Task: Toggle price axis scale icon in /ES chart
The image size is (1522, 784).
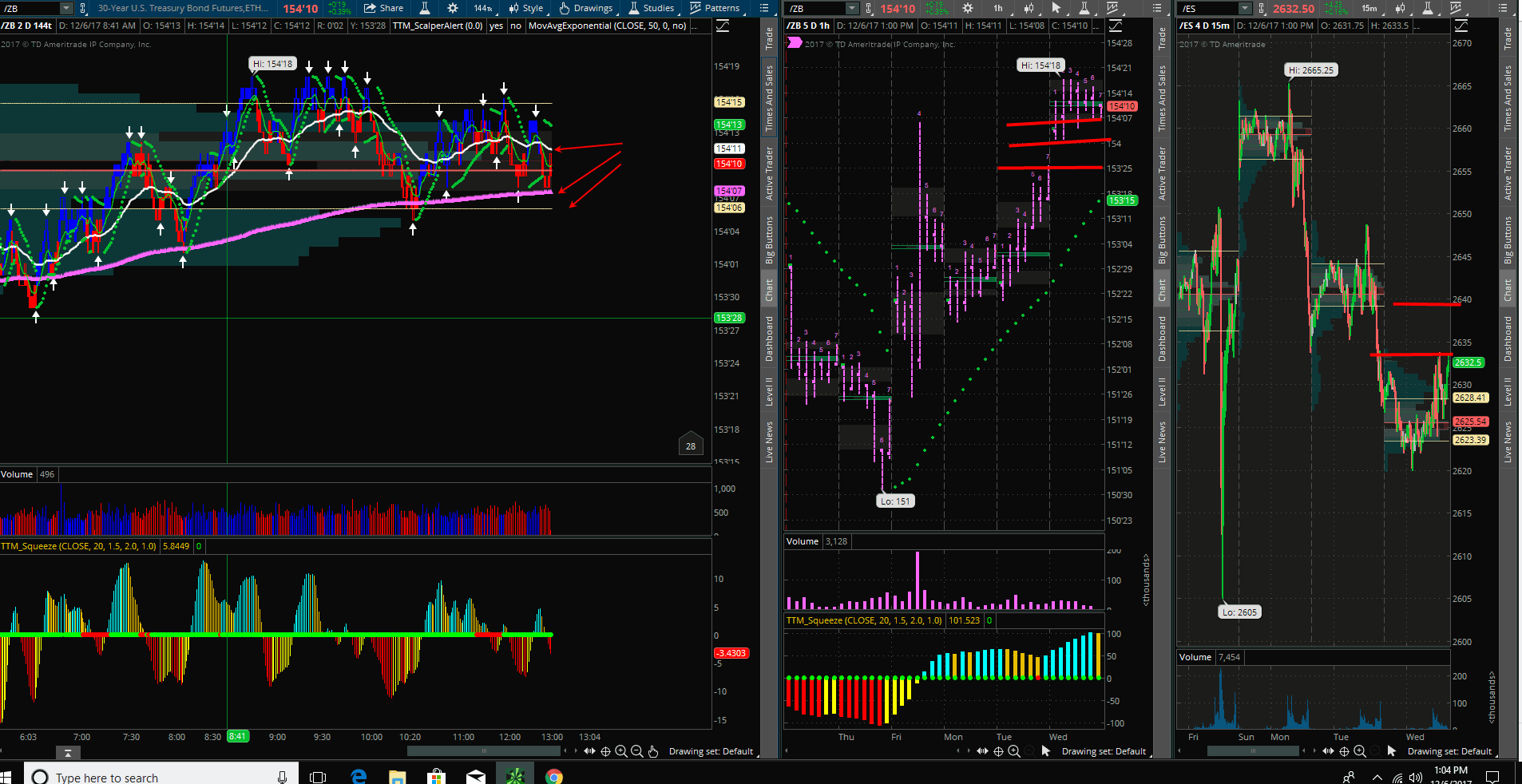Action: (x=1461, y=26)
